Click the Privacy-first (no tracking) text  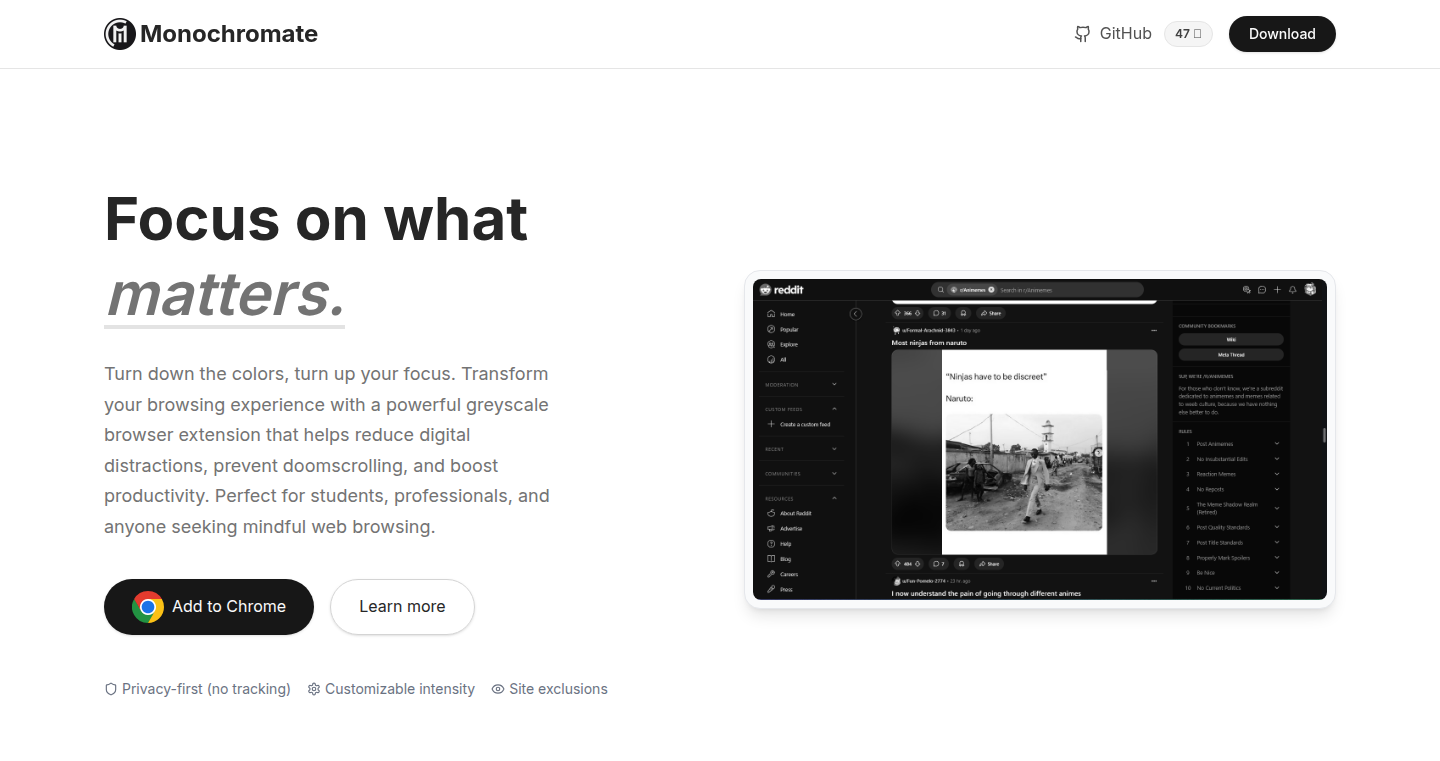coord(206,689)
